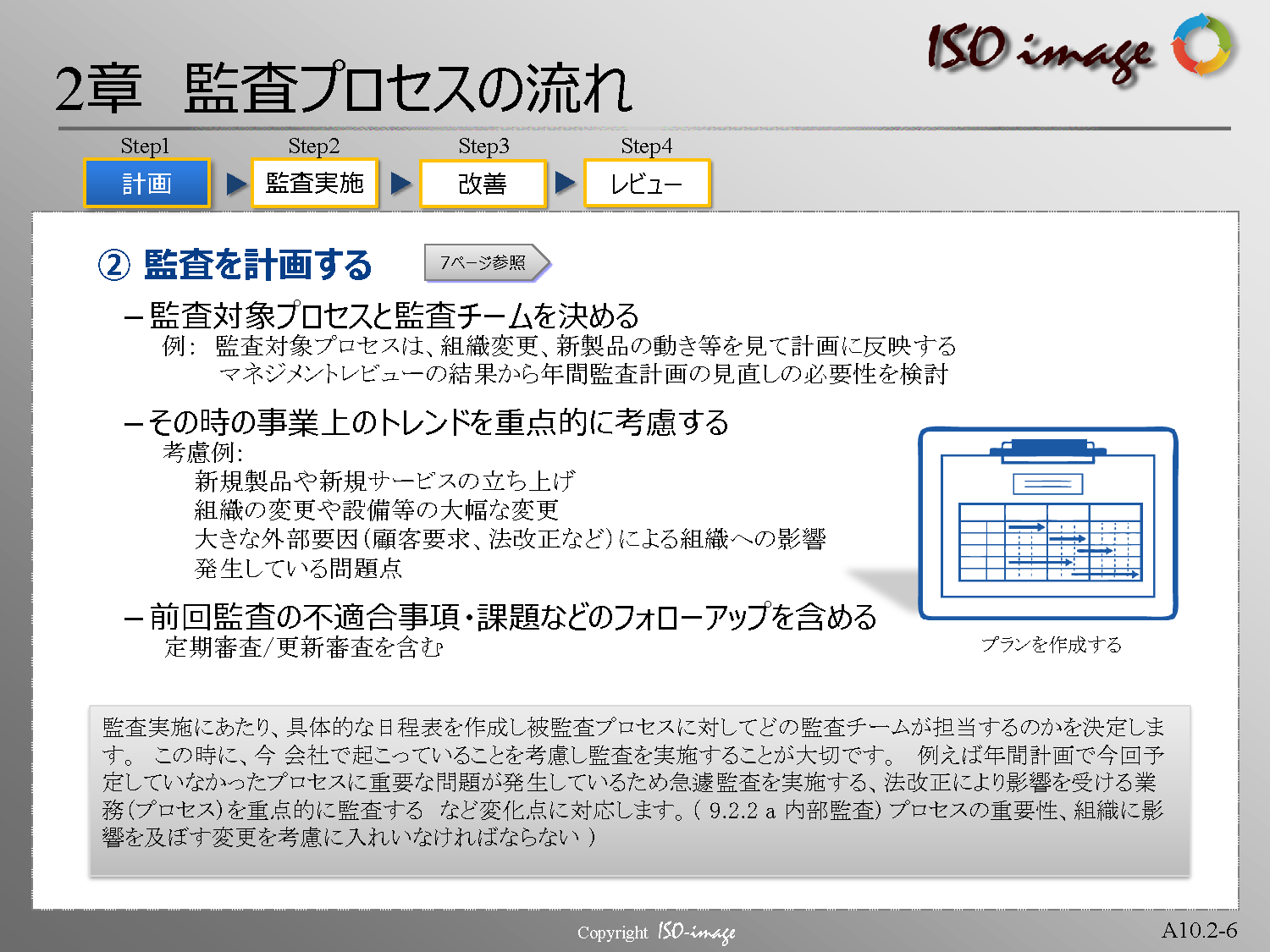Click the ISO image logo text
The height and width of the screenshot is (952, 1270).
click(1040, 51)
